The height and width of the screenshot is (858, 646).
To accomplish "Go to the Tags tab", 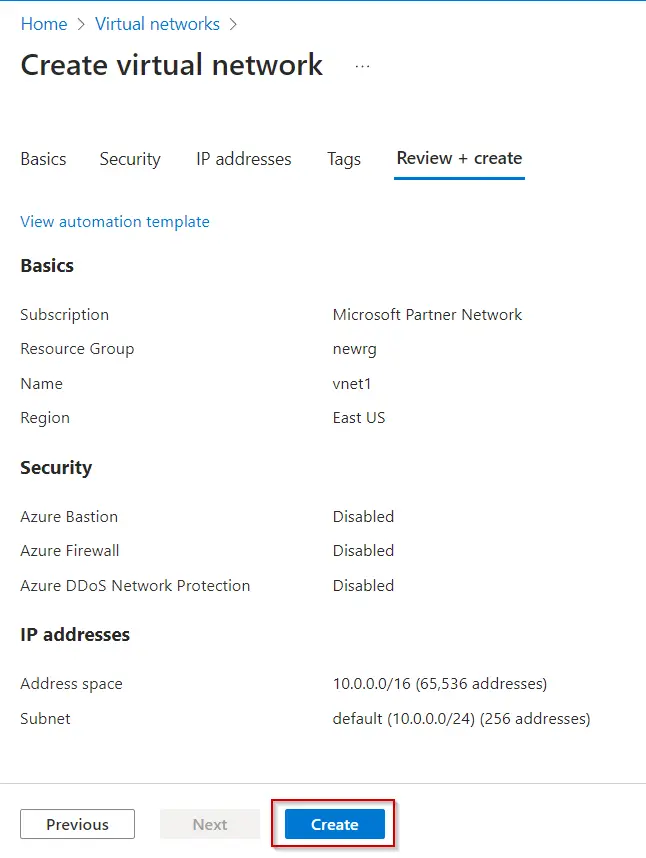I will [344, 159].
